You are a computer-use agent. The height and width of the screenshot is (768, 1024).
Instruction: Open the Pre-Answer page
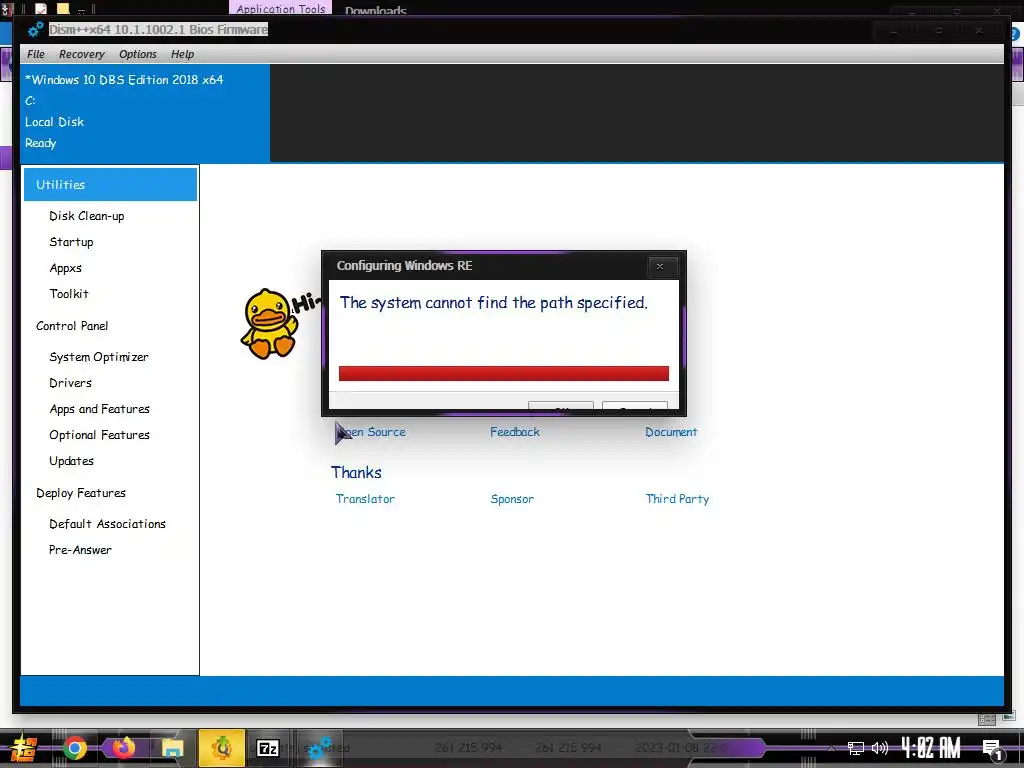coord(80,551)
